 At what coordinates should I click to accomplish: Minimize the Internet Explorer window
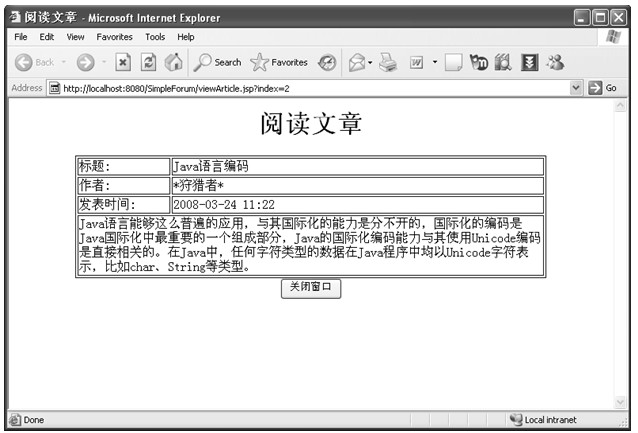(x=582, y=17)
